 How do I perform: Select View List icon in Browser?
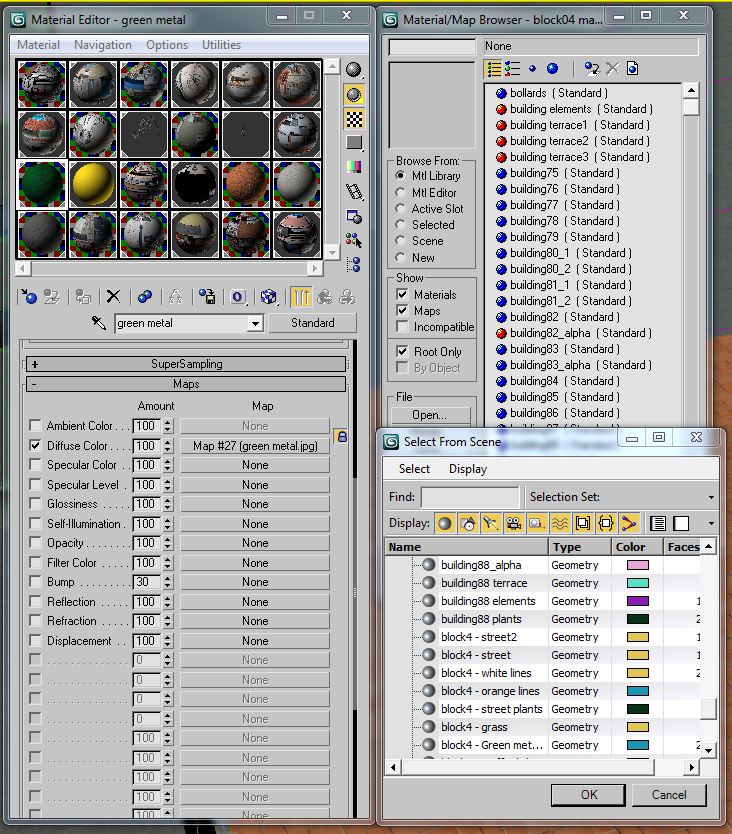pyautogui.click(x=494, y=69)
